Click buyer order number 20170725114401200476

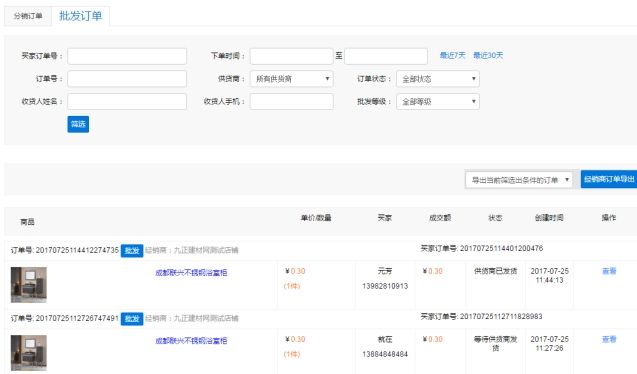(x=501, y=248)
